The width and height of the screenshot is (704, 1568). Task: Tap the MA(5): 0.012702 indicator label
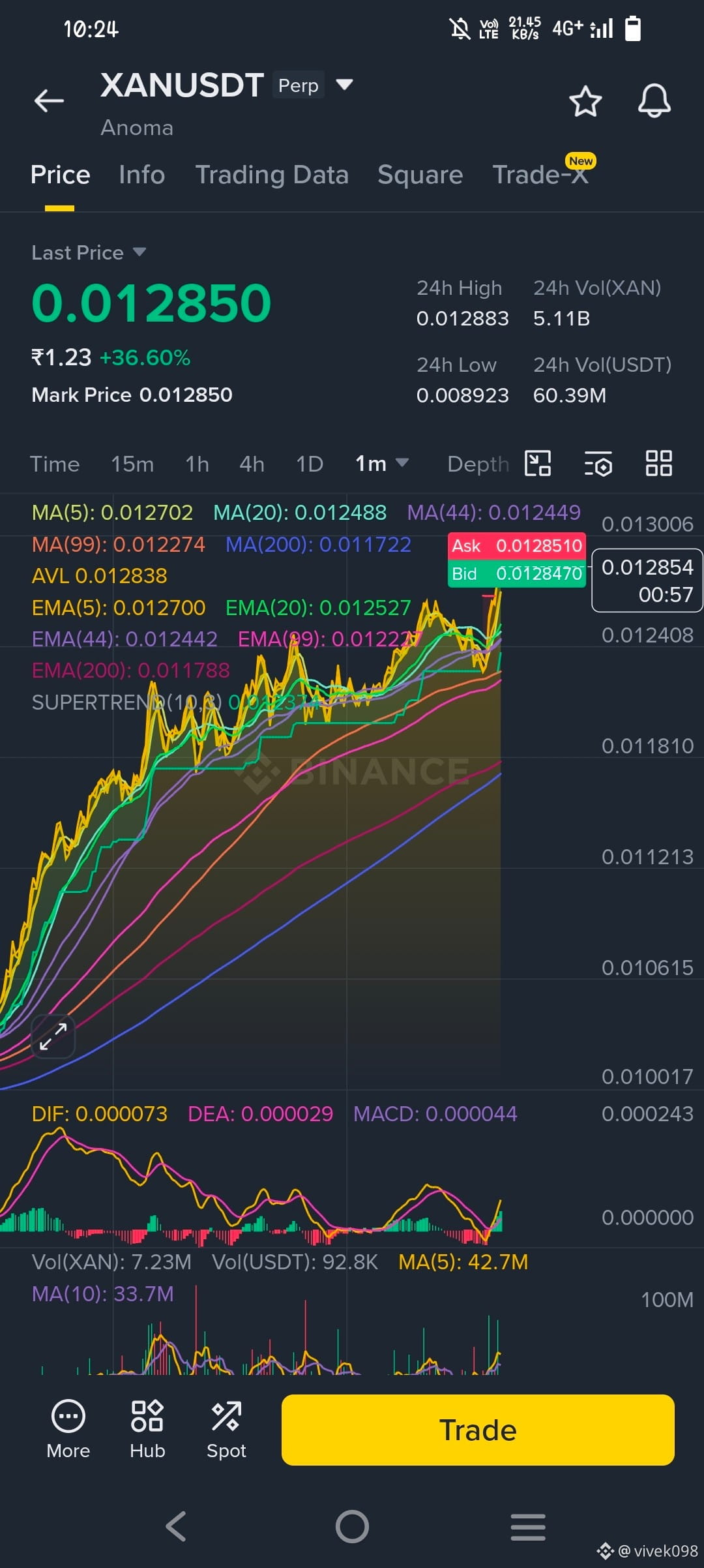(112, 513)
